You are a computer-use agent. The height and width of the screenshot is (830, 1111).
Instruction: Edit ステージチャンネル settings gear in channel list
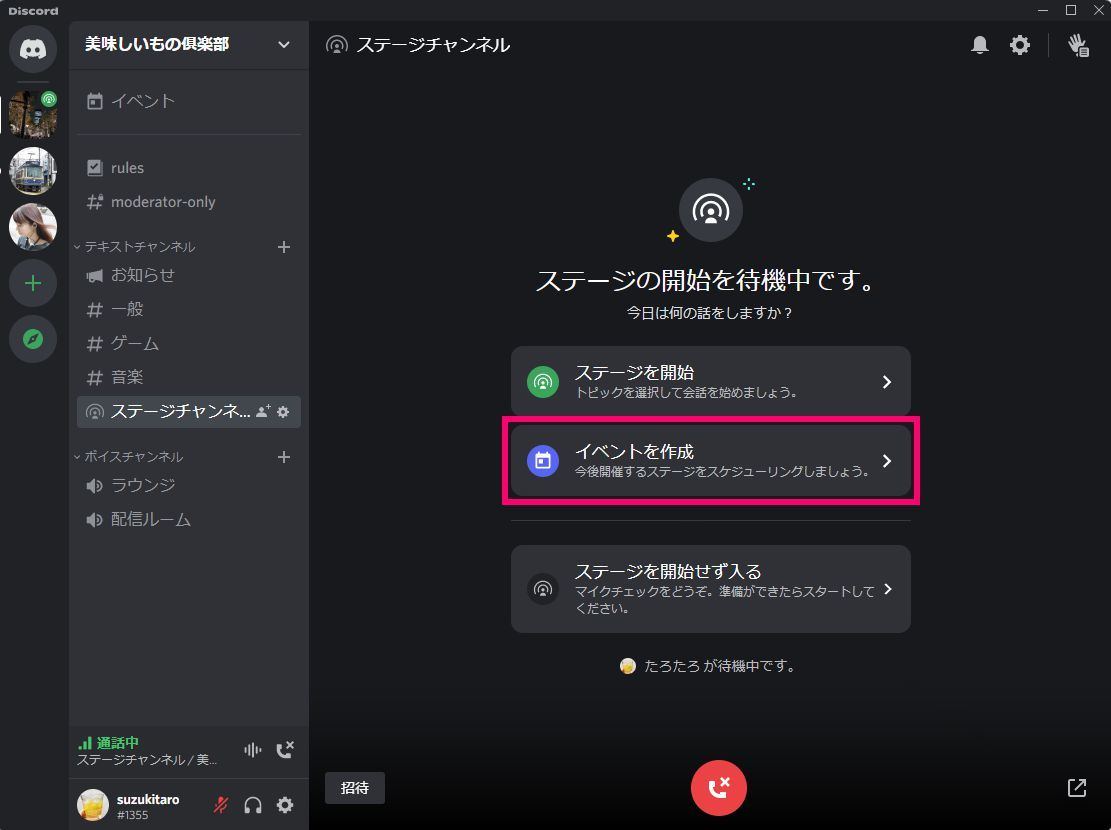coord(283,412)
